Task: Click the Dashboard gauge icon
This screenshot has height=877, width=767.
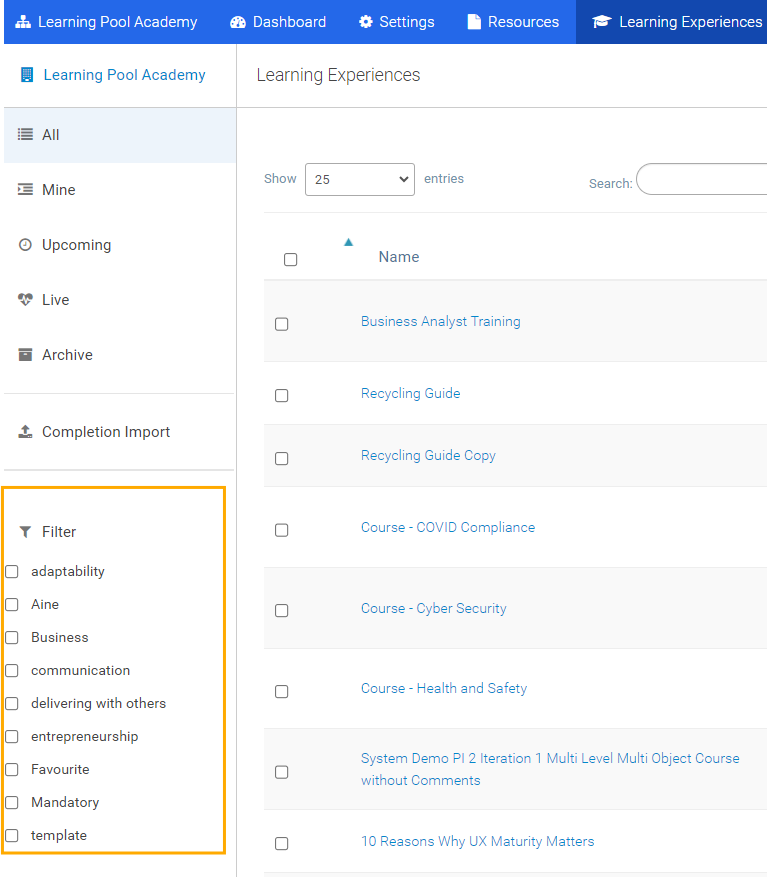Action: click(x=238, y=22)
